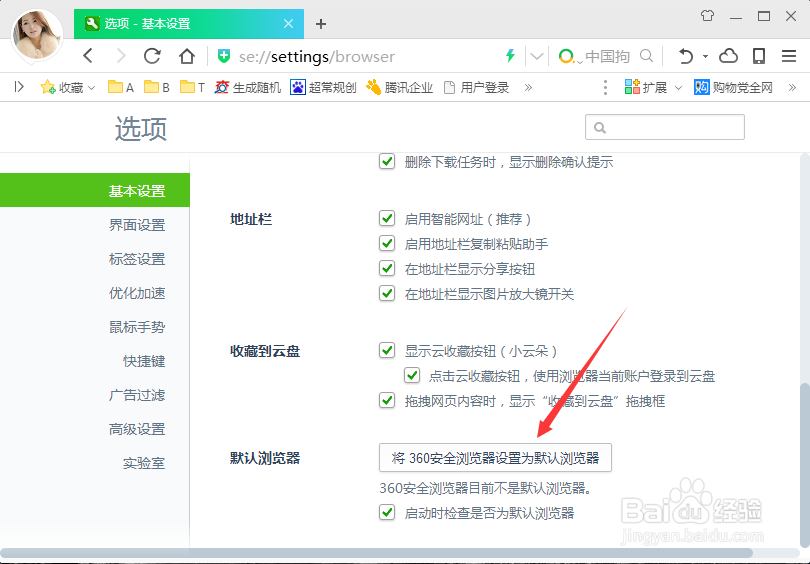The image size is (810, 564).
Task: Toggle 拖拽网页内容时 drag-box checkbox
Action: coord(387,400)
